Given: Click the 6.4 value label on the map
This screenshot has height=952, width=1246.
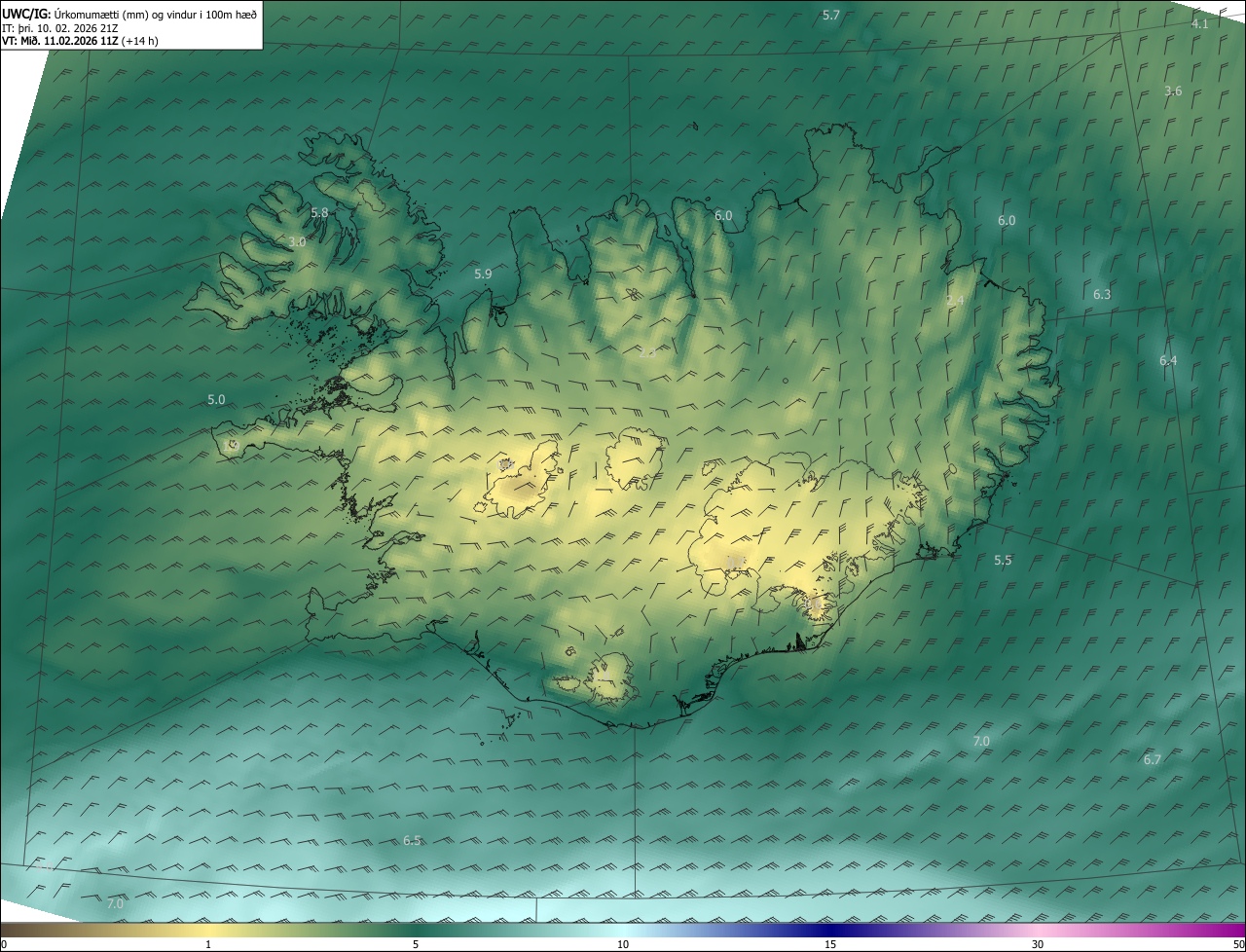Looking at the screenshot, I should 1168,360.
